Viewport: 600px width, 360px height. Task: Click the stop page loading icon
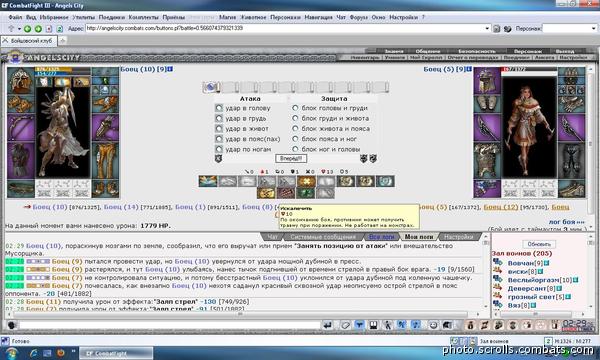tap(49, 29)
